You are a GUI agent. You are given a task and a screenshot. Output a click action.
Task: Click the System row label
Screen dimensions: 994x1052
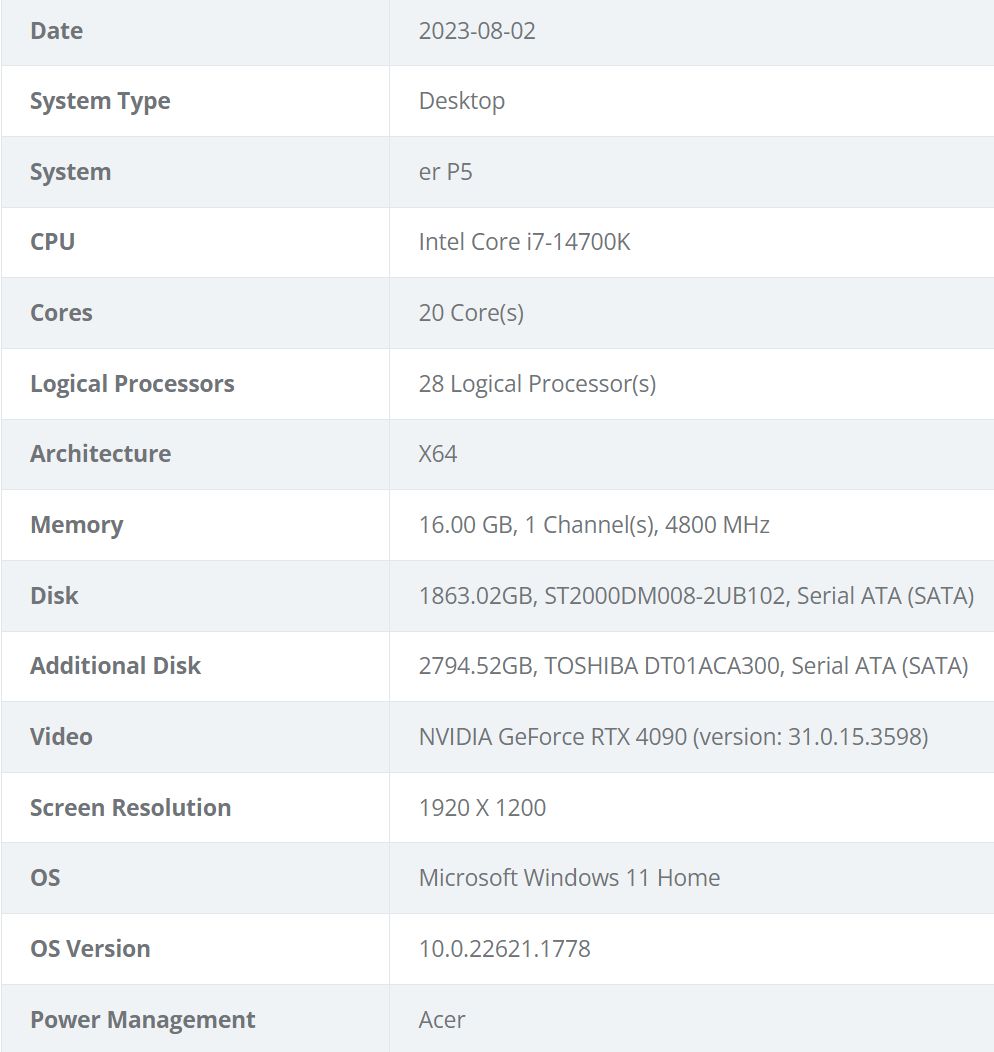(70, 172)
